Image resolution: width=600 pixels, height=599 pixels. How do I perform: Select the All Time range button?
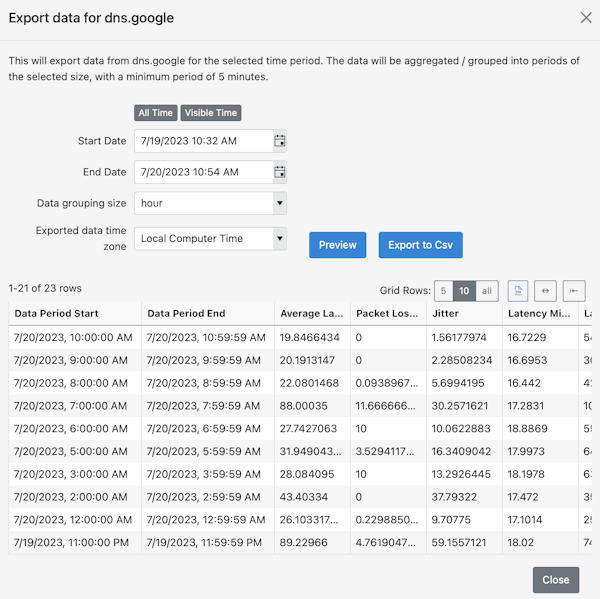tap(156, 113)
